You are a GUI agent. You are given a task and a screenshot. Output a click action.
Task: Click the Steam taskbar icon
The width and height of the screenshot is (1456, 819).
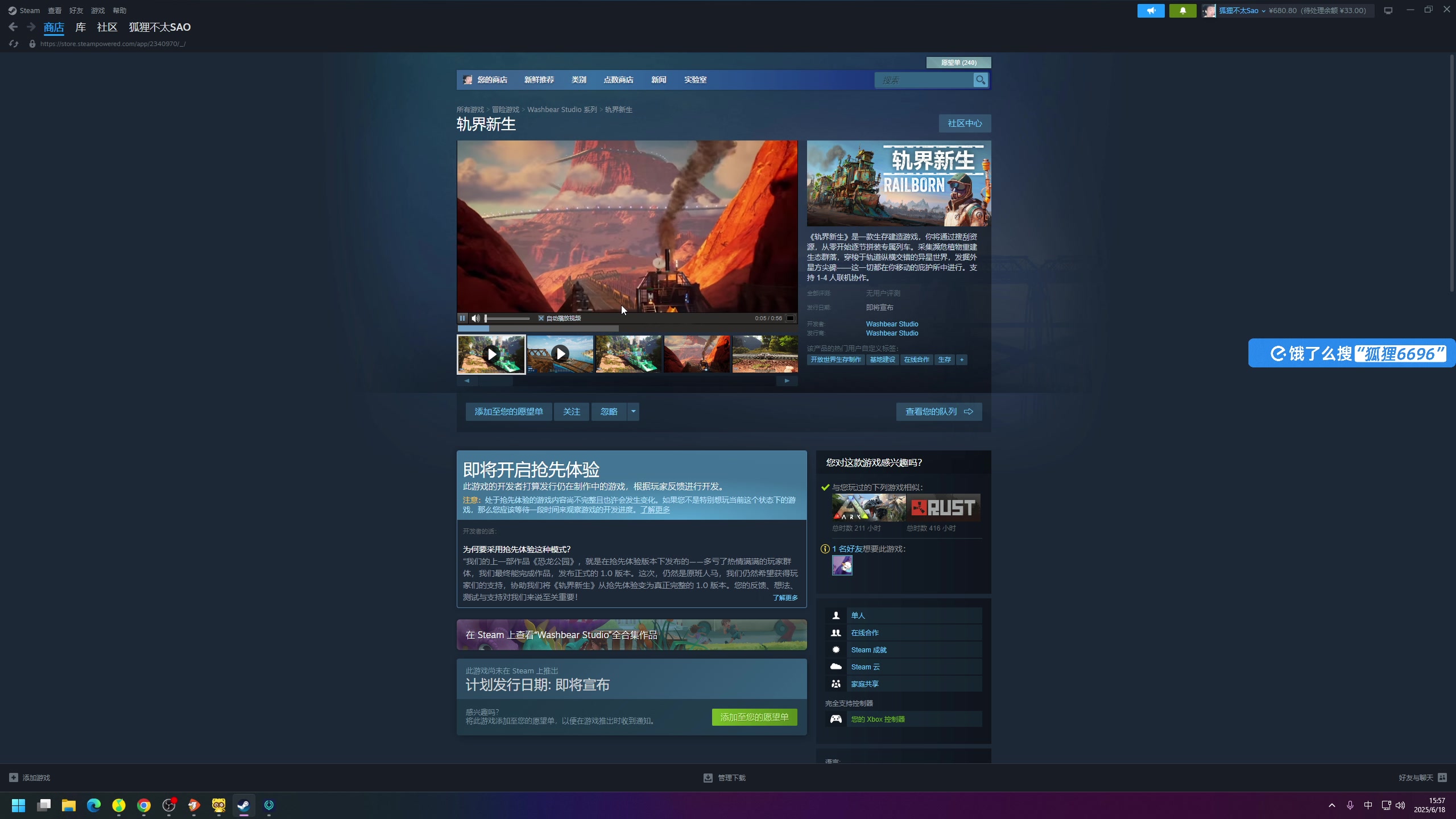(x=244, y=805)
